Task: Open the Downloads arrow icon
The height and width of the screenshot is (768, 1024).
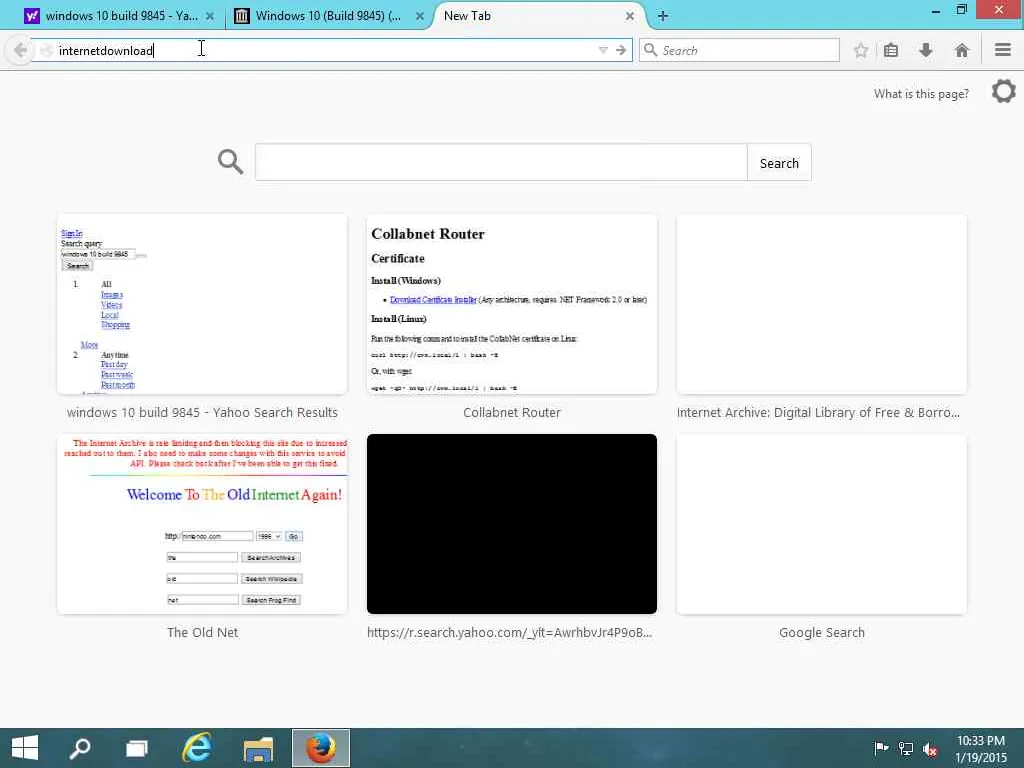Action: click(x=926, y=50)
